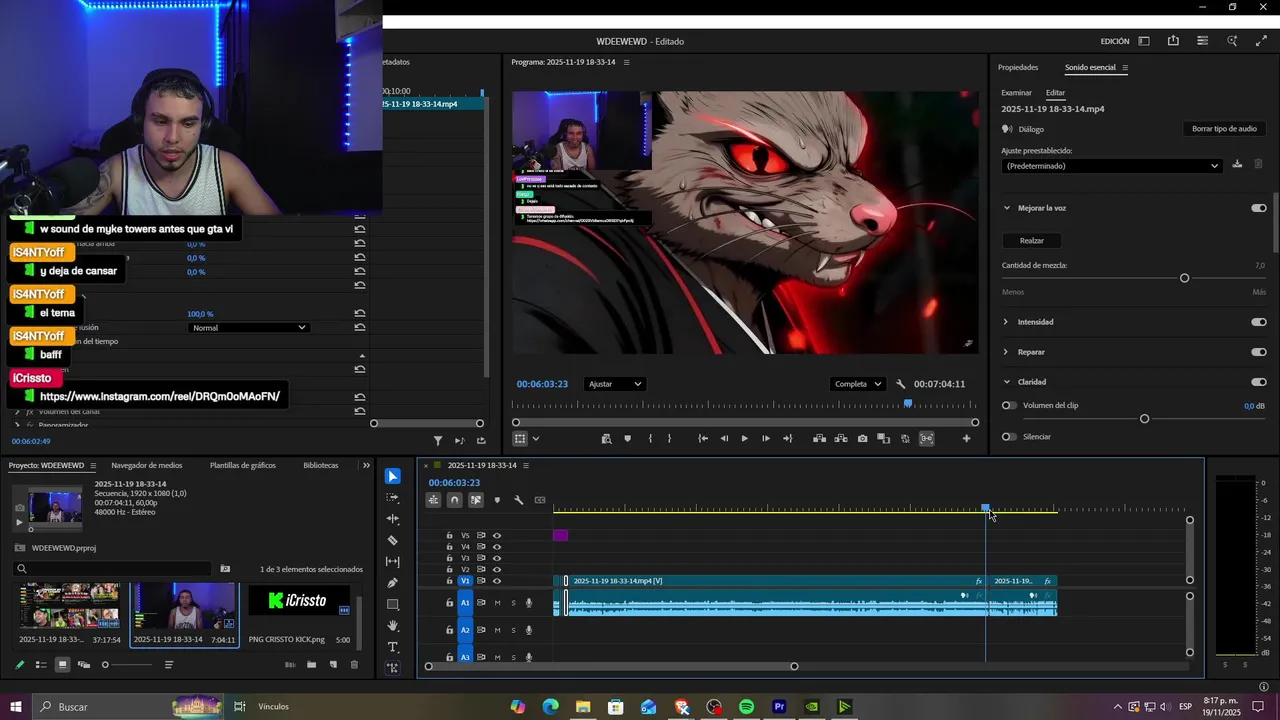Hide video track V5 with eye icon
The width and height of the screenshot is (1280, 720).
coord(497,535)
